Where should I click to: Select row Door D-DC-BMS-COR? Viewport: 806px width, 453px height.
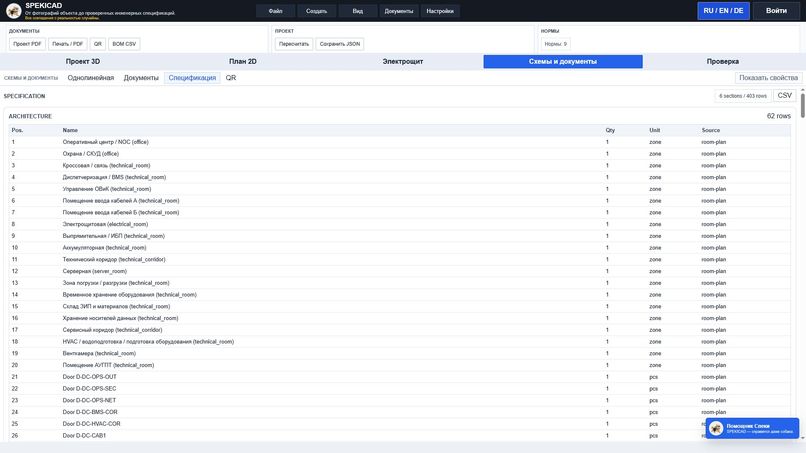click(399, 412)
